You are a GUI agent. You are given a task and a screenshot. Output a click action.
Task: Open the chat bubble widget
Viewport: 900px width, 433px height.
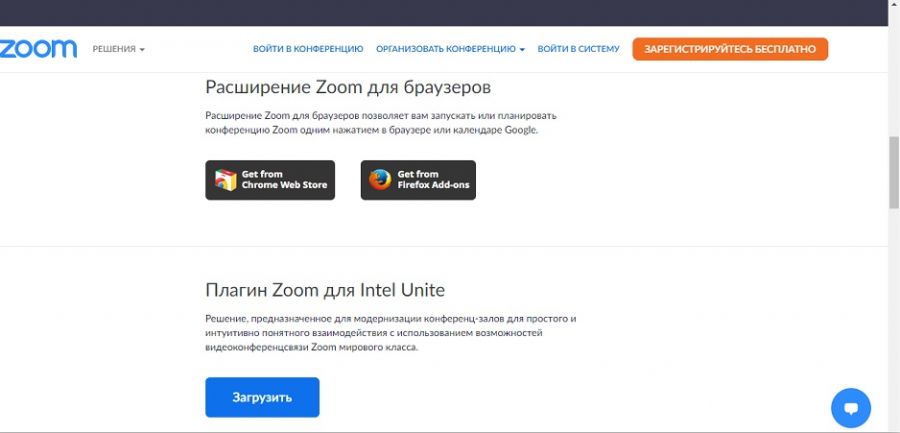(x=851, y=408)
